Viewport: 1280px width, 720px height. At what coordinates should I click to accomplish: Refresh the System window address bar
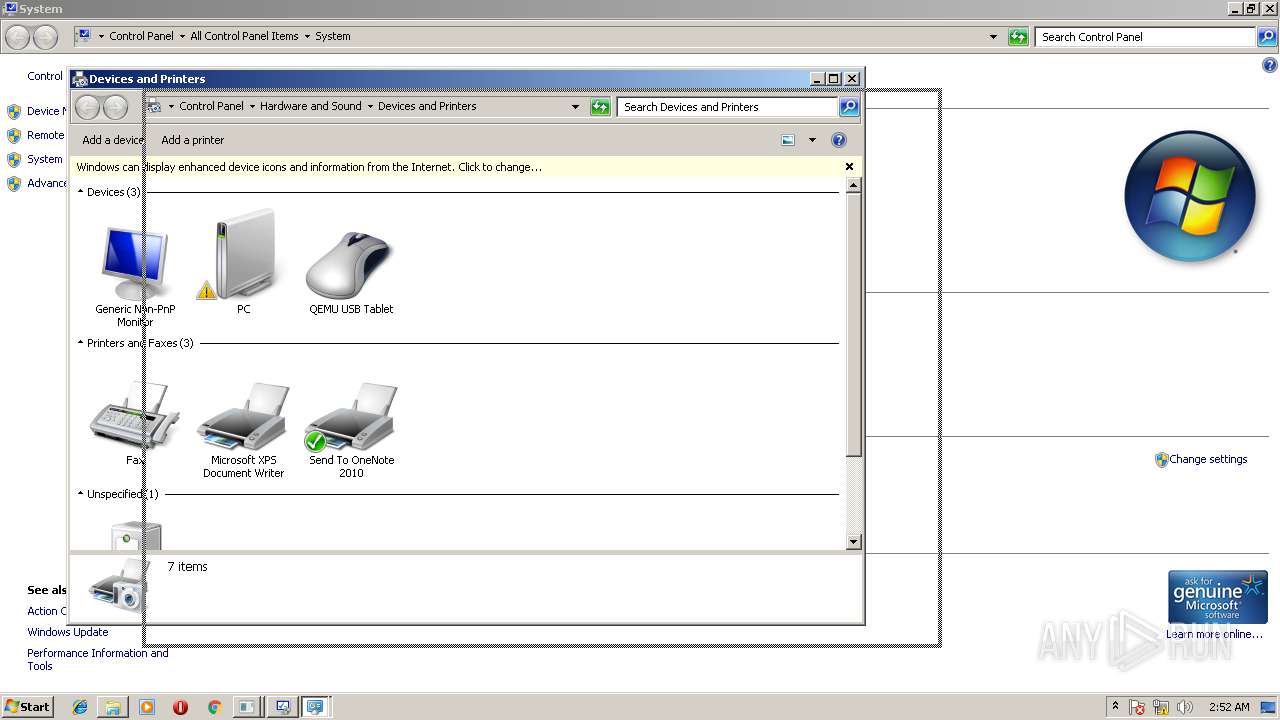1018,37
